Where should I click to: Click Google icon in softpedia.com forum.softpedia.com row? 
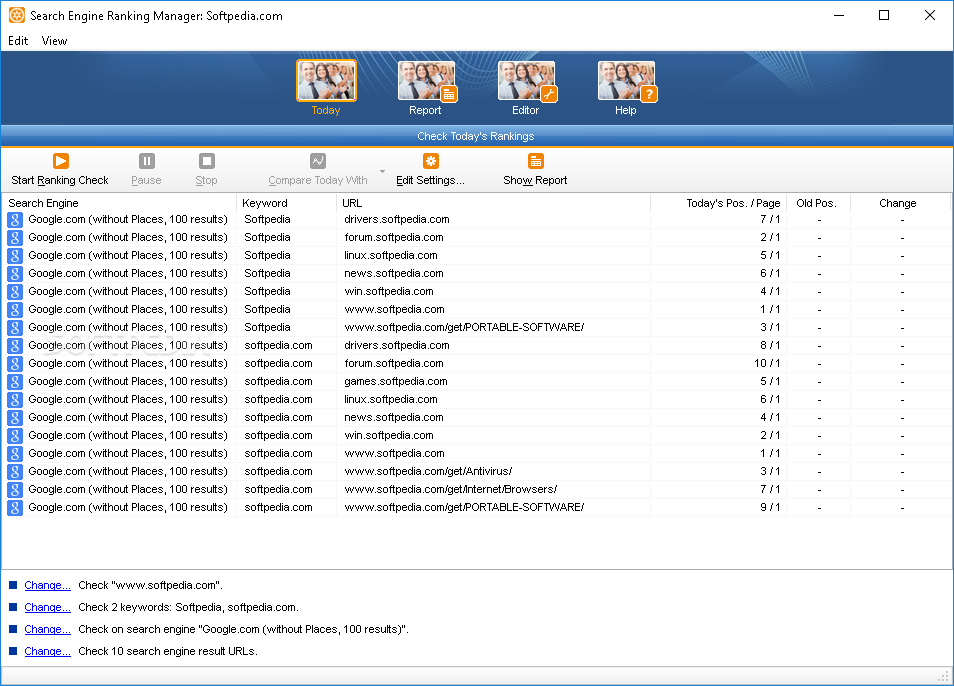click(x=15, y=364)
